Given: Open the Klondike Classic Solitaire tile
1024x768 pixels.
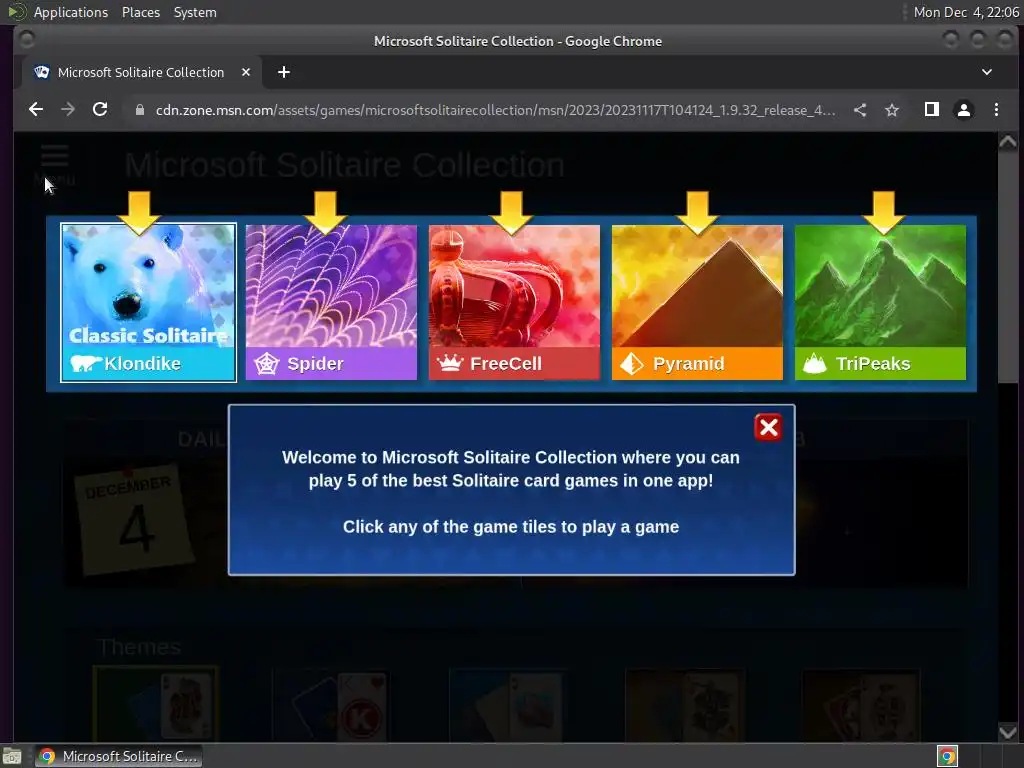Looking at the screenshot, I should tap(148, 302).
